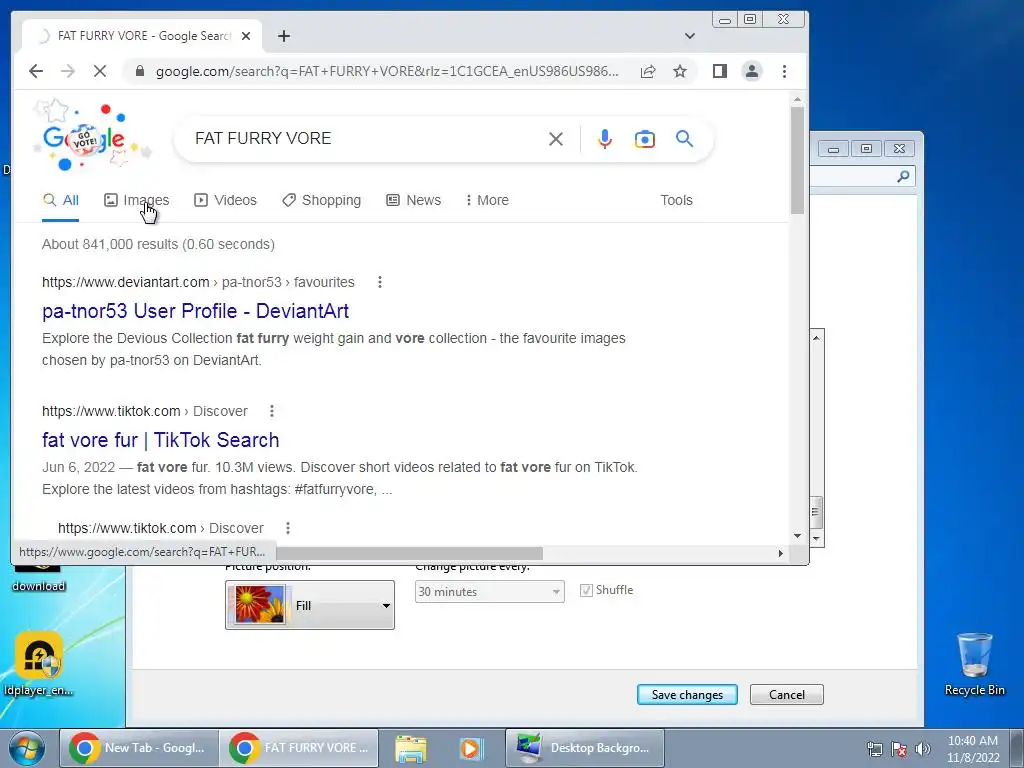1024x768 pixels.
Task: View site security padlock info
Action: tap(139, 71)
